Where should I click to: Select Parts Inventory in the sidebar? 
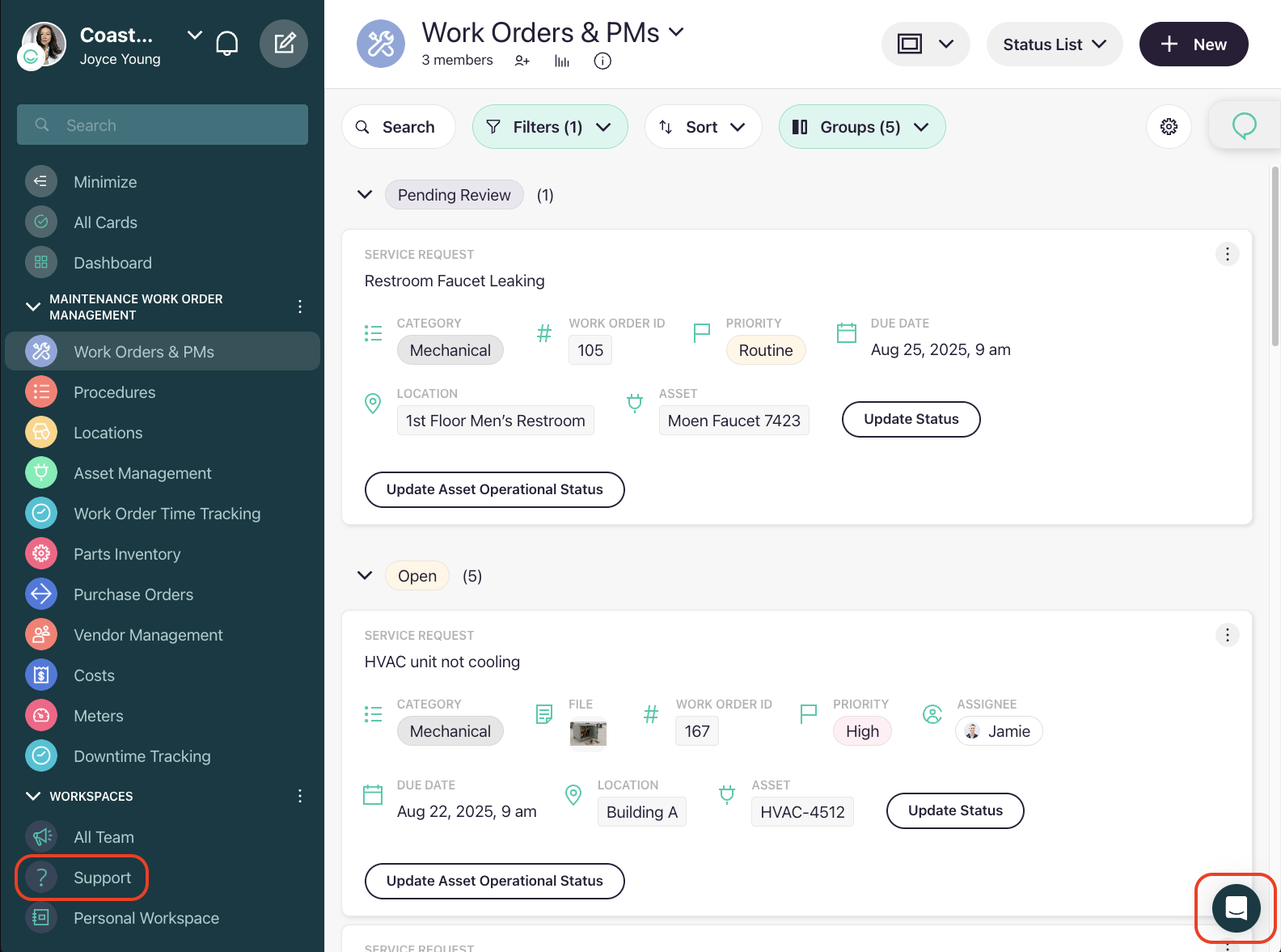127,554
